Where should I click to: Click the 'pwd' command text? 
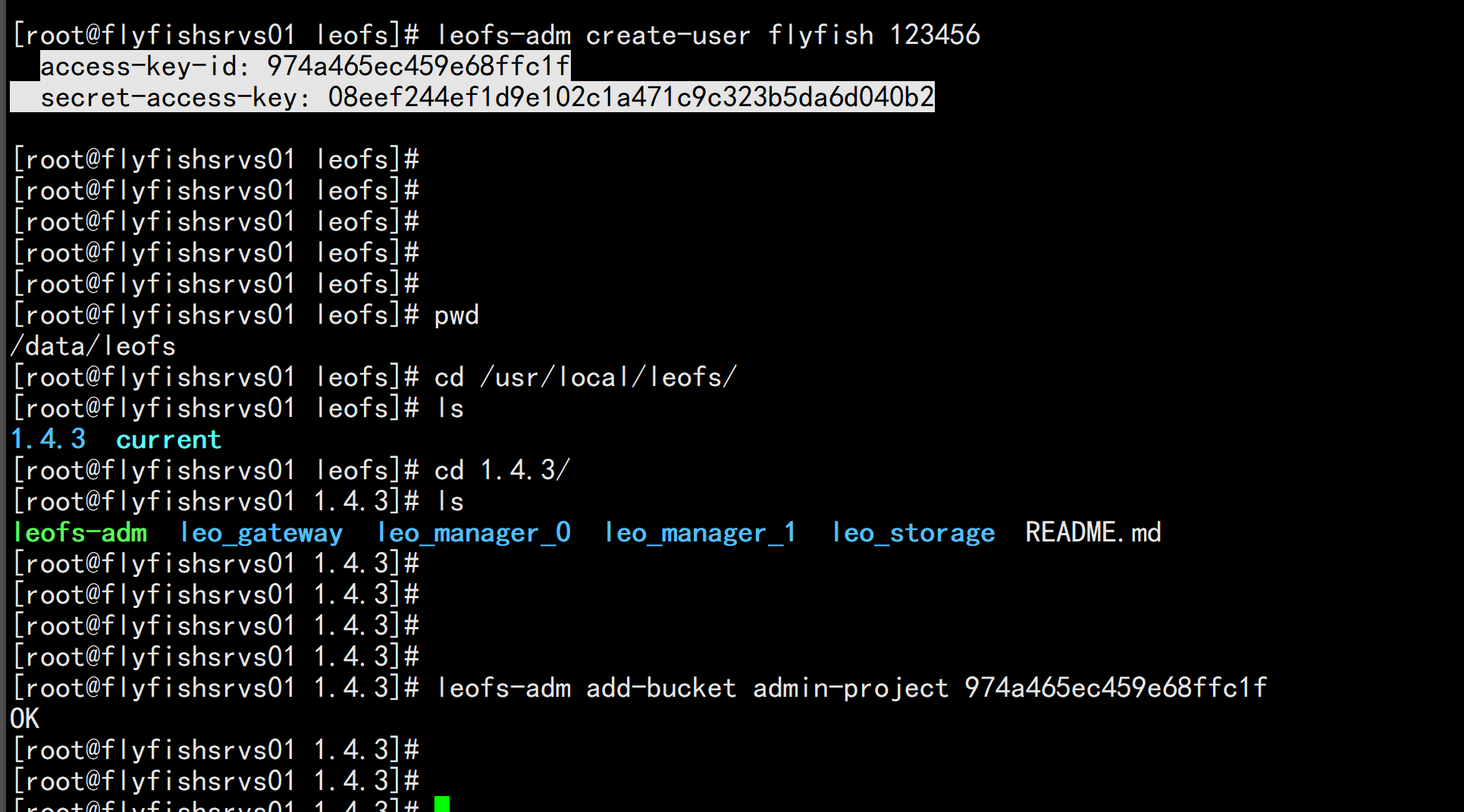(x=456, y=315)
